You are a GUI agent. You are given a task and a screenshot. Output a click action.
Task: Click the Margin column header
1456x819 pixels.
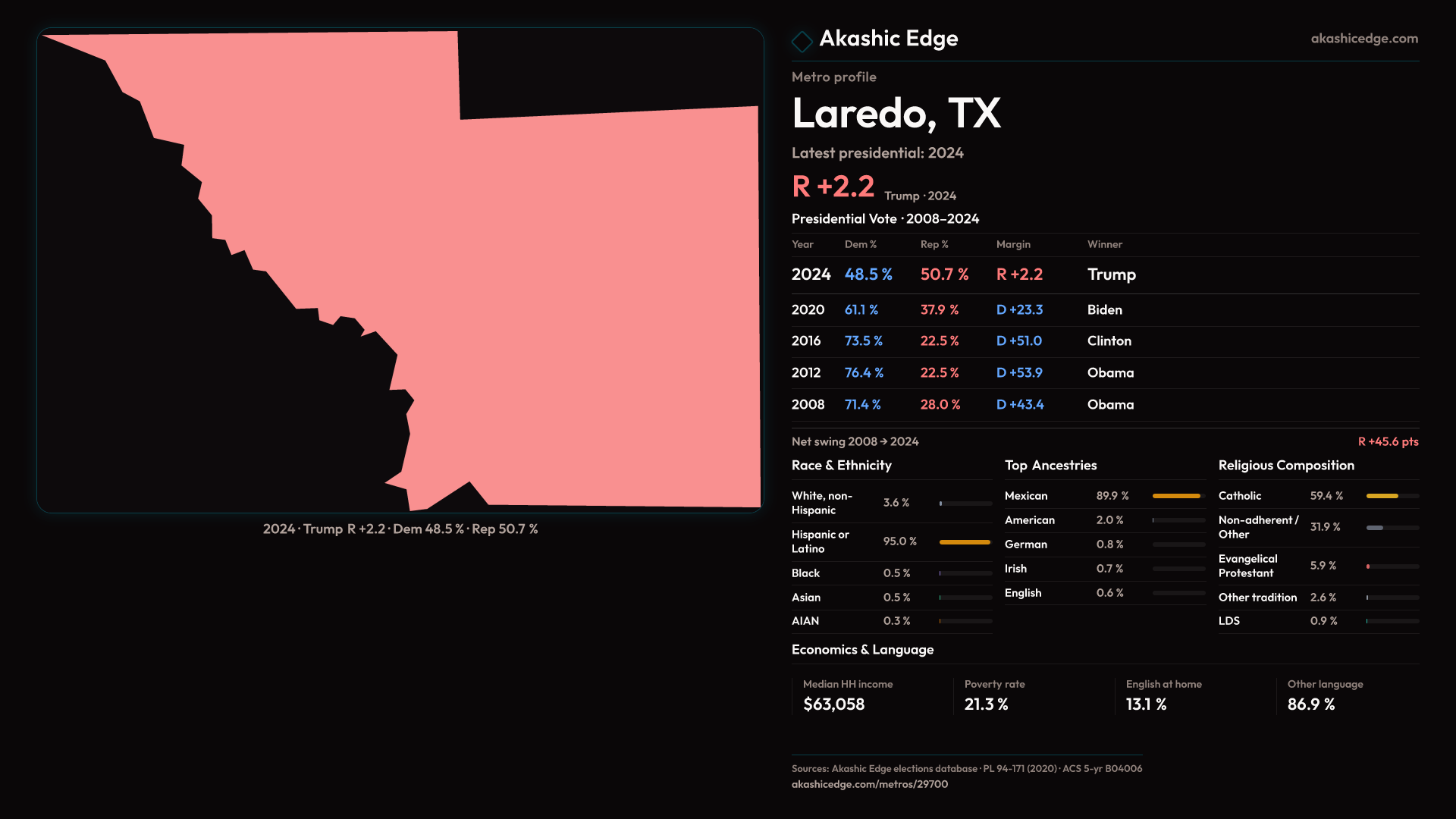(x=1013, y=244)
